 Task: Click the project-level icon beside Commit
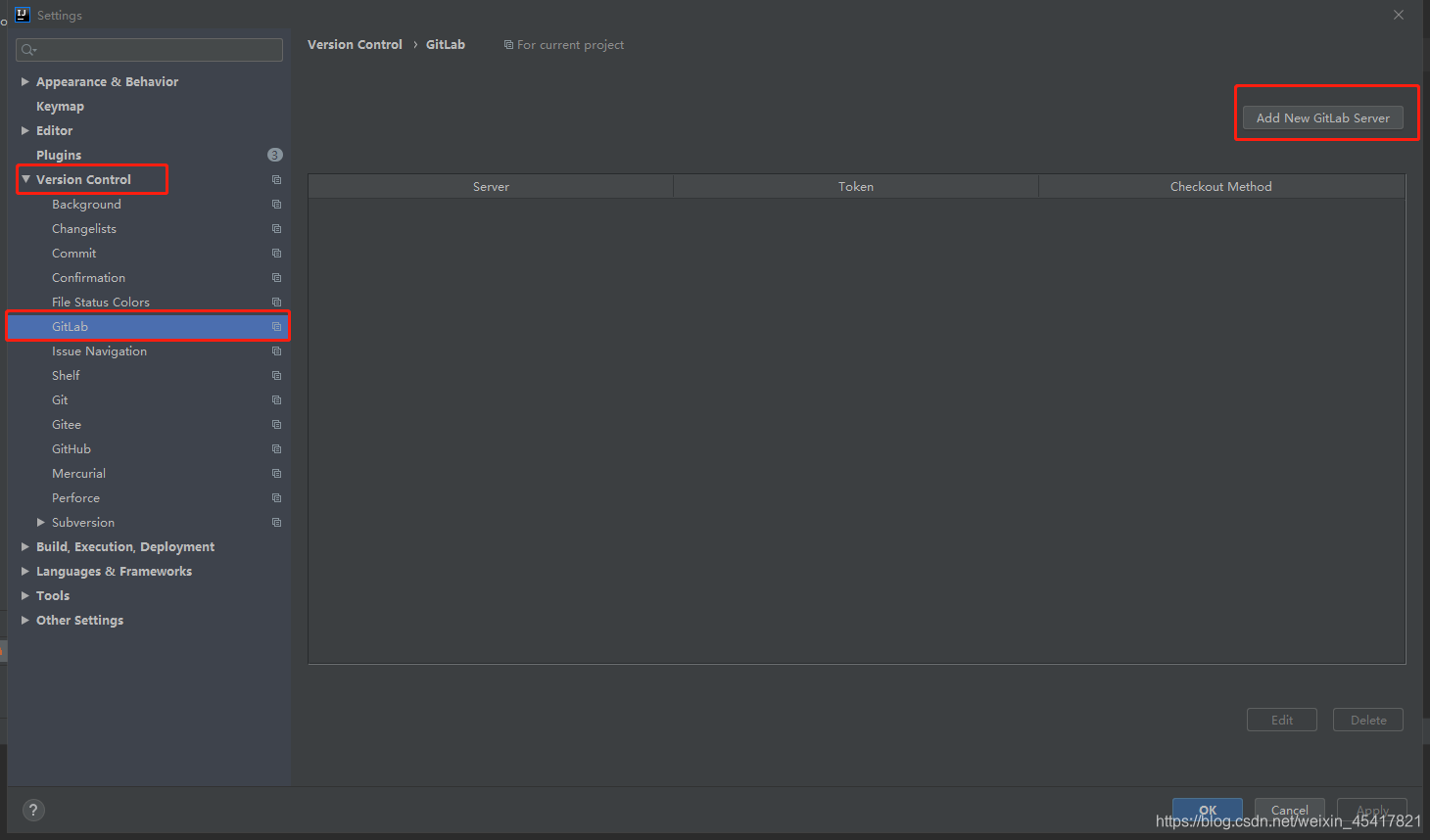[x=276, y=254]
